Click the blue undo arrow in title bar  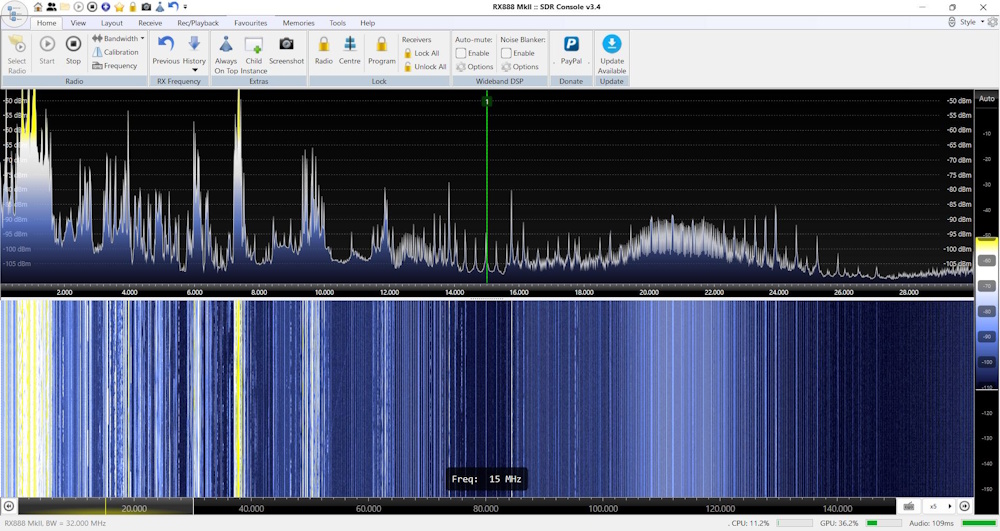tap(173, 7)
